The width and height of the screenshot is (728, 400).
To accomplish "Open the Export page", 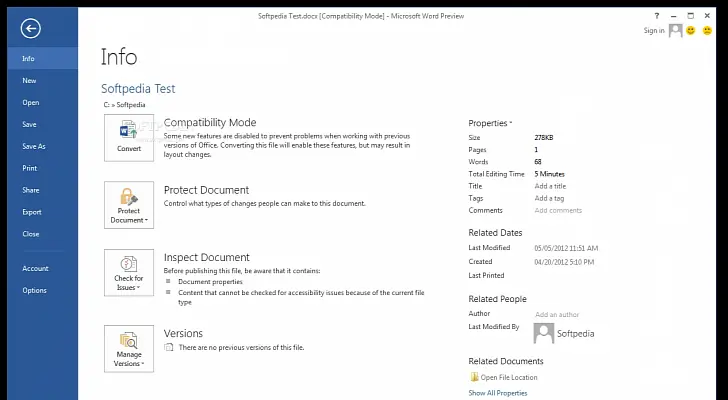I will tap(43, 212).
